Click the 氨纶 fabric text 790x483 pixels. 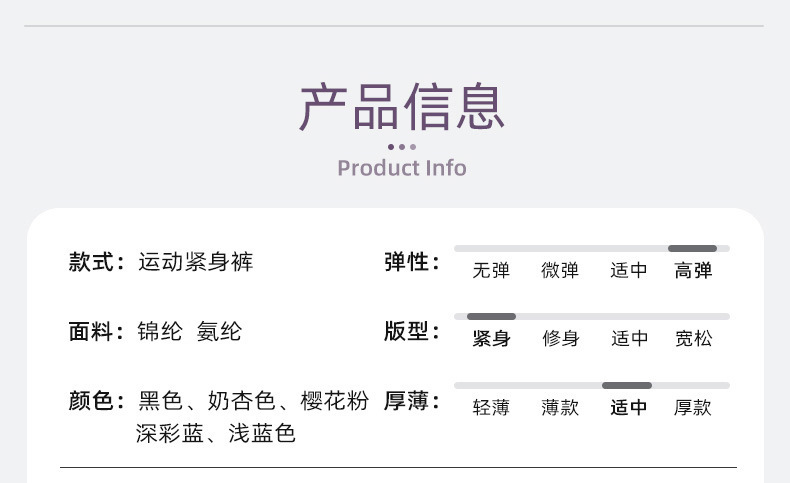tap(219, 331)
